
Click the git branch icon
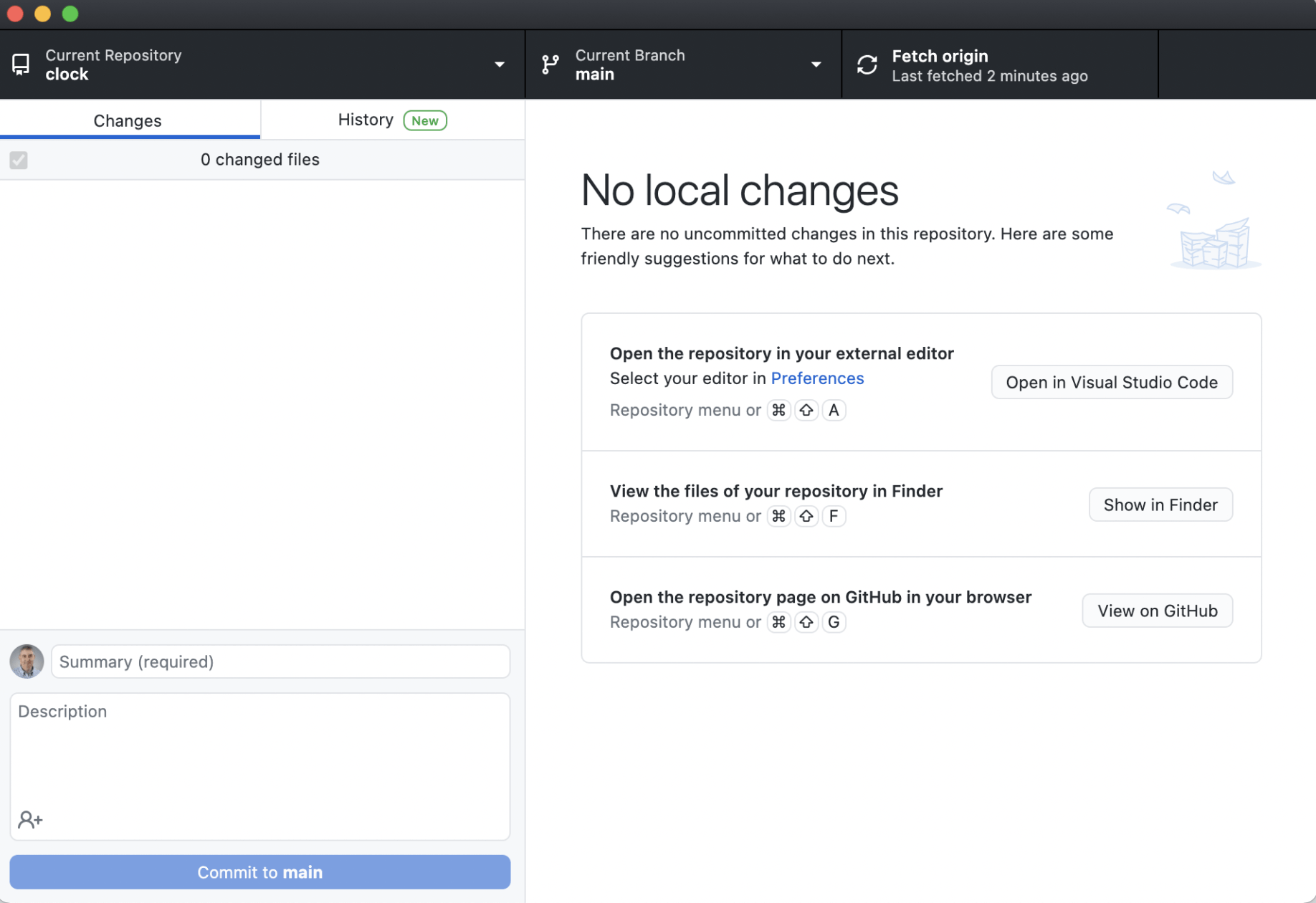point(550,64)
